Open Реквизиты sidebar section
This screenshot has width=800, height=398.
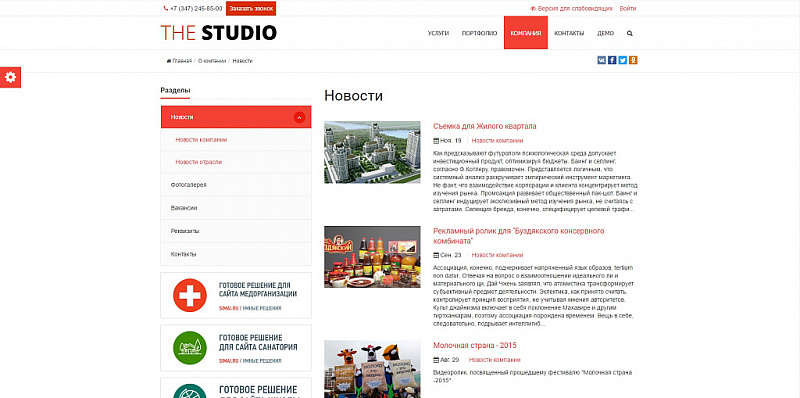pyautogui.click(x=236, y=231)
